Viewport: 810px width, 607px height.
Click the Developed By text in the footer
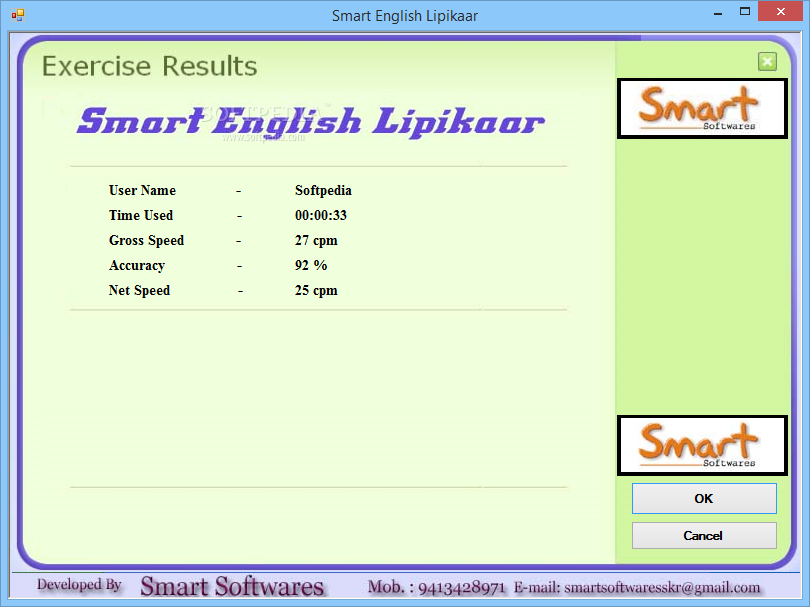click(79, 585)
